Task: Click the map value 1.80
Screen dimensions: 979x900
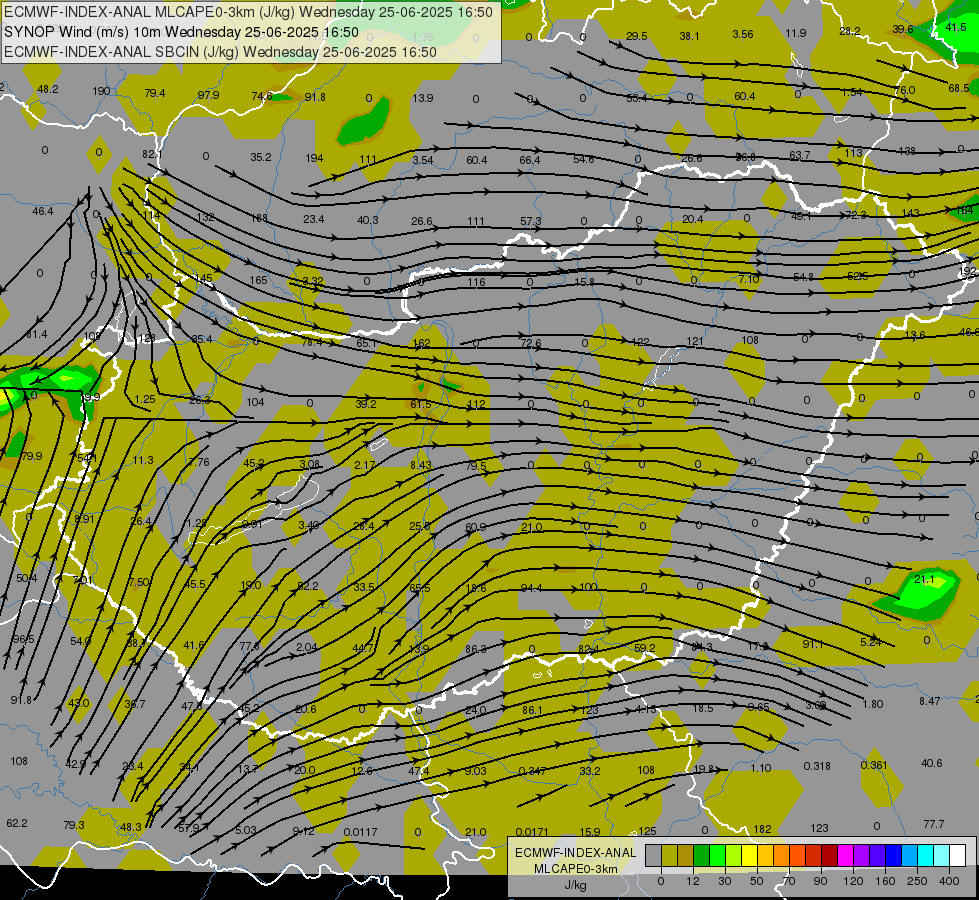Action: 872,705
